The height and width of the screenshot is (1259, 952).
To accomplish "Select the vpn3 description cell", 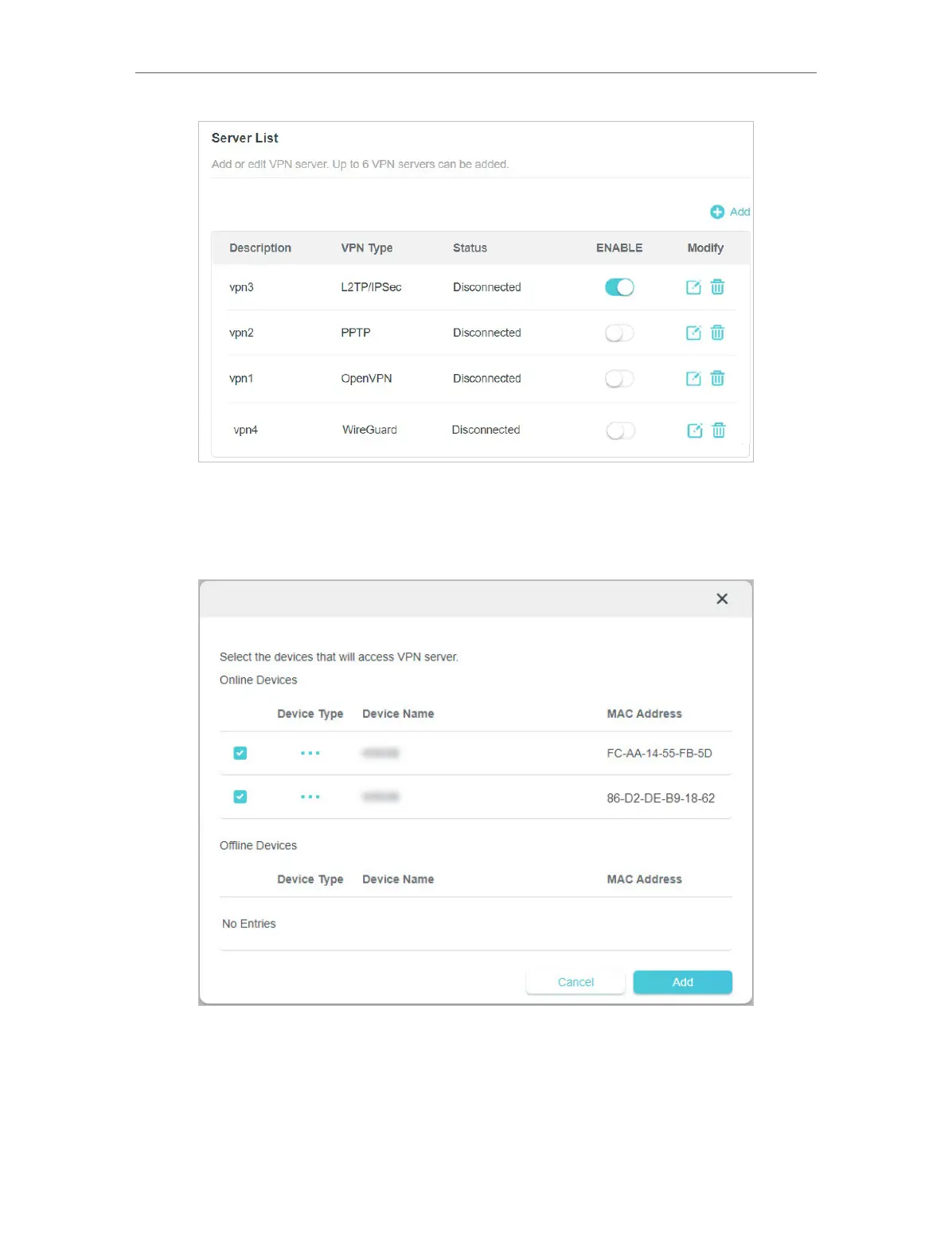I will (241, 287).
